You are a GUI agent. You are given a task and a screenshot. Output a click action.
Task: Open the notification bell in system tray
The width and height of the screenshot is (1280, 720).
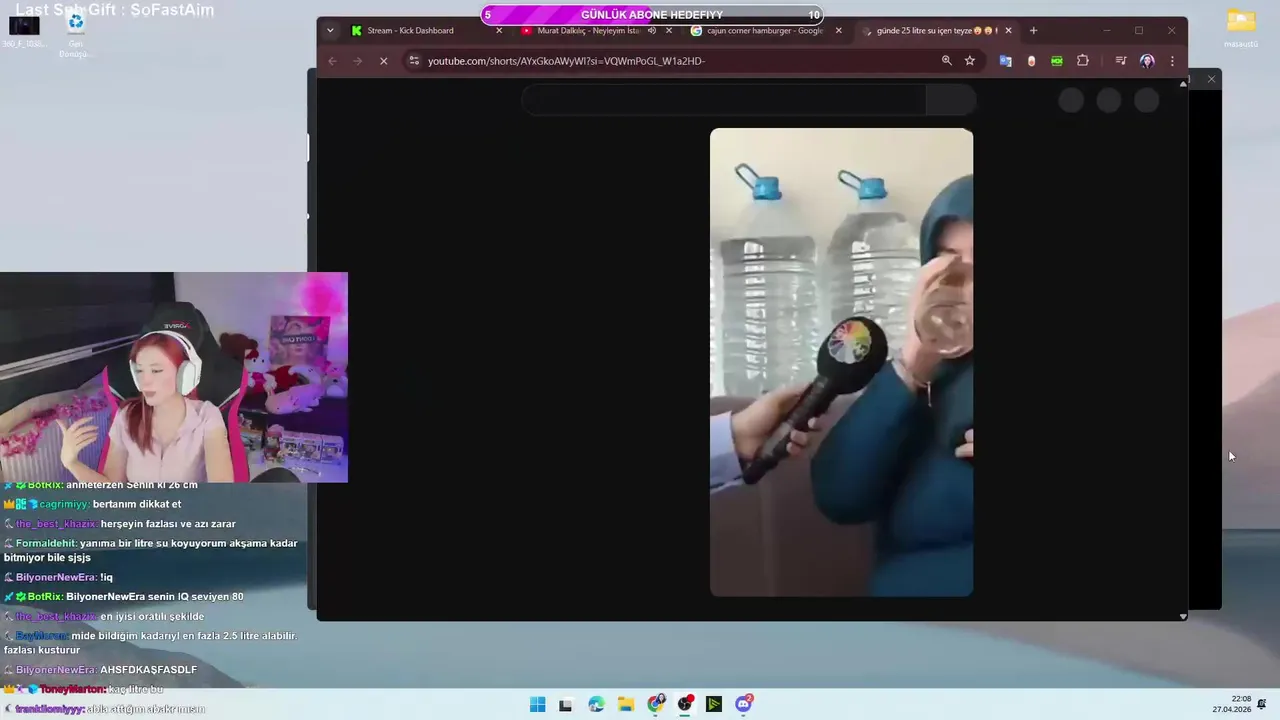tap(1262, 704)
